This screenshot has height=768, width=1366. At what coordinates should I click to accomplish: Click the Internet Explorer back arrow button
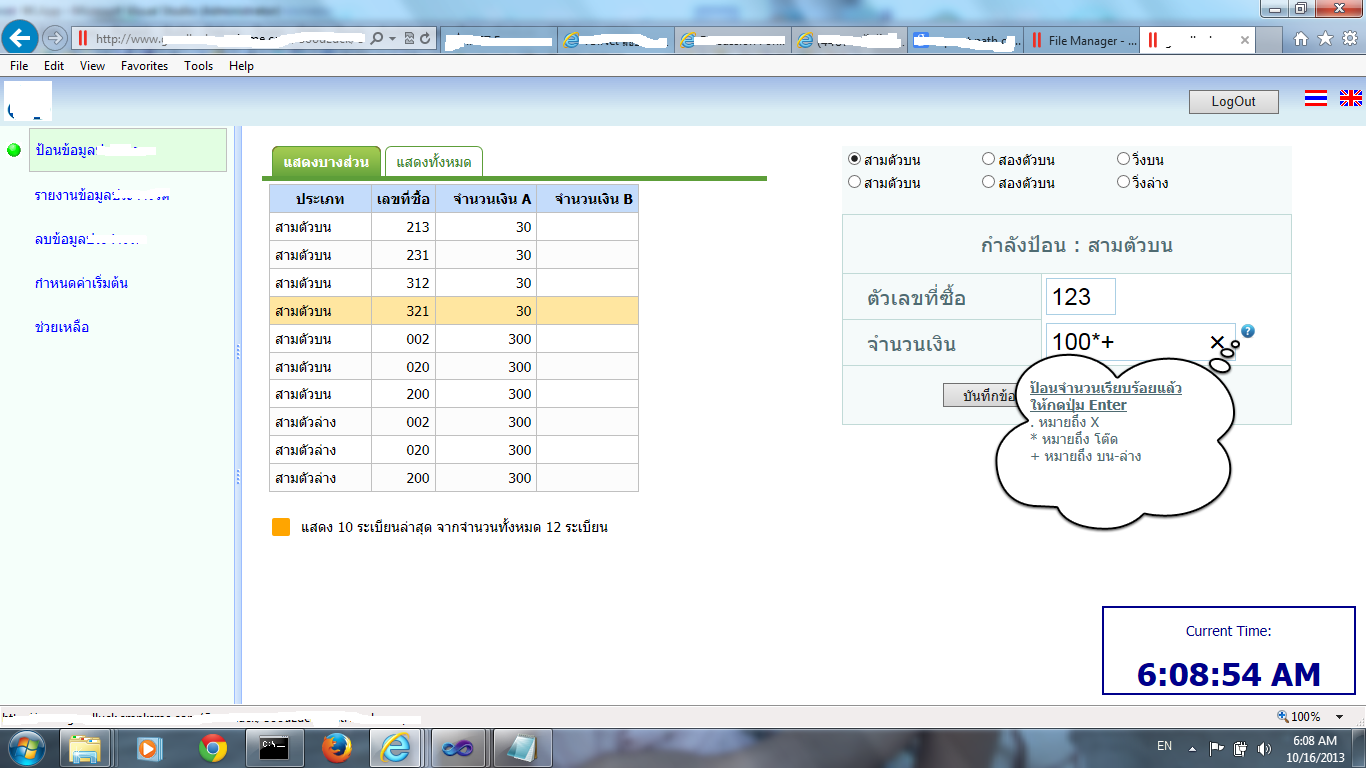[x=20, y=38]
